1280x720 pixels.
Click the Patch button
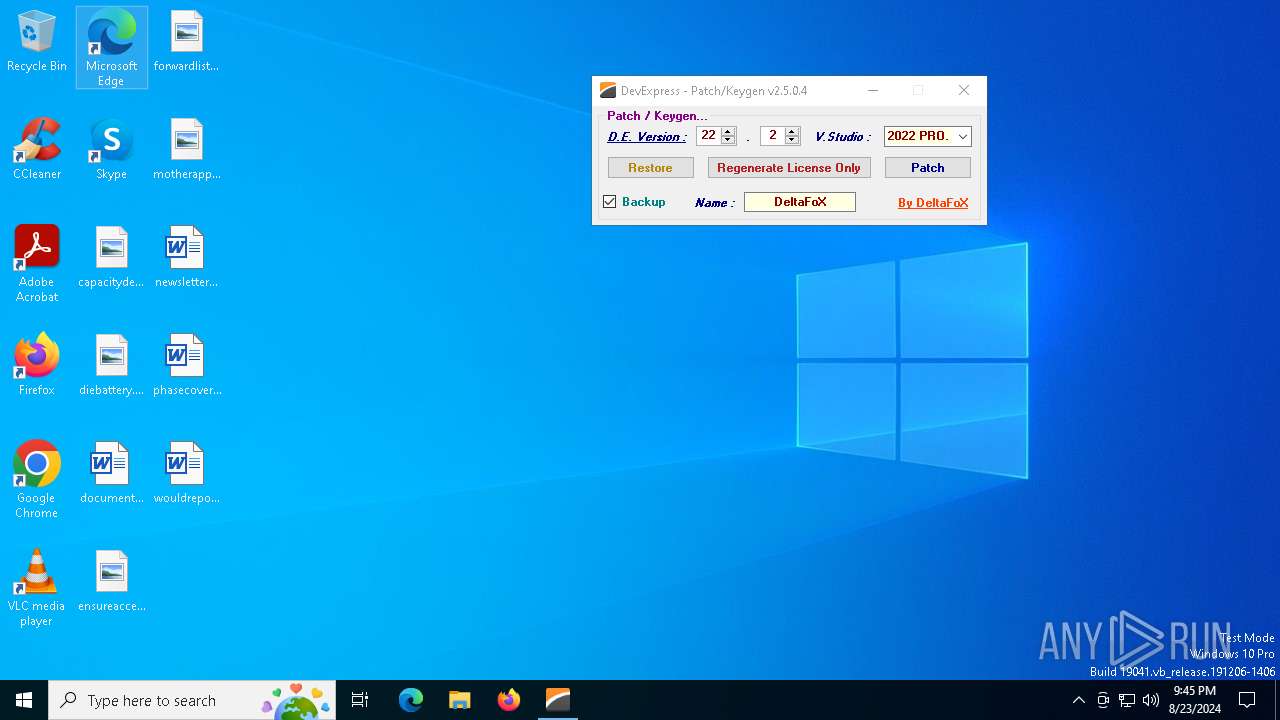928,168
